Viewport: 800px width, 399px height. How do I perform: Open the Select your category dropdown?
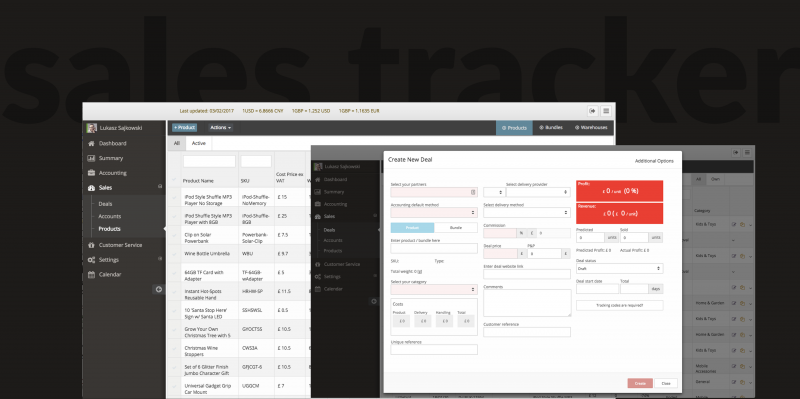tap(434, 289)
